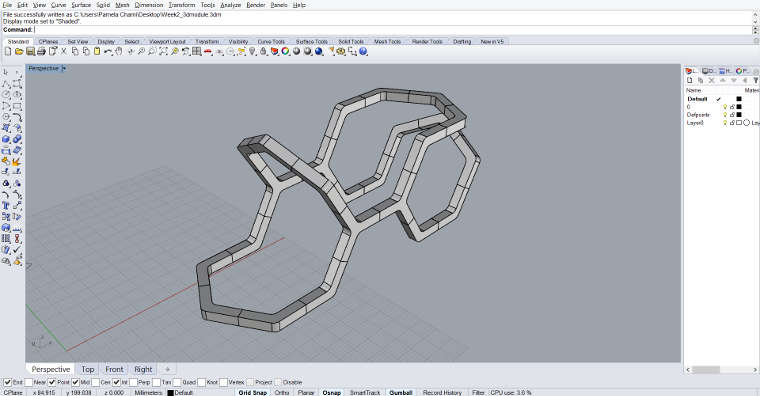Switch to the Front viewport tab
760x396 pixels.
click(x=114, y=369)
